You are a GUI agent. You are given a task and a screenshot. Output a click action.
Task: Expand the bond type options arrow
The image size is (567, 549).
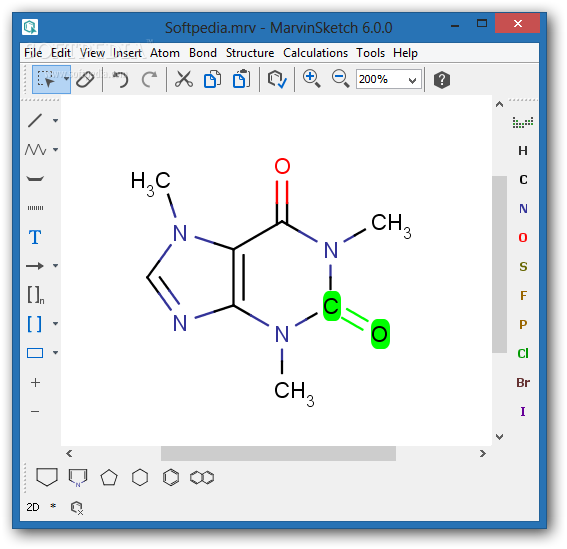[55, 120]
